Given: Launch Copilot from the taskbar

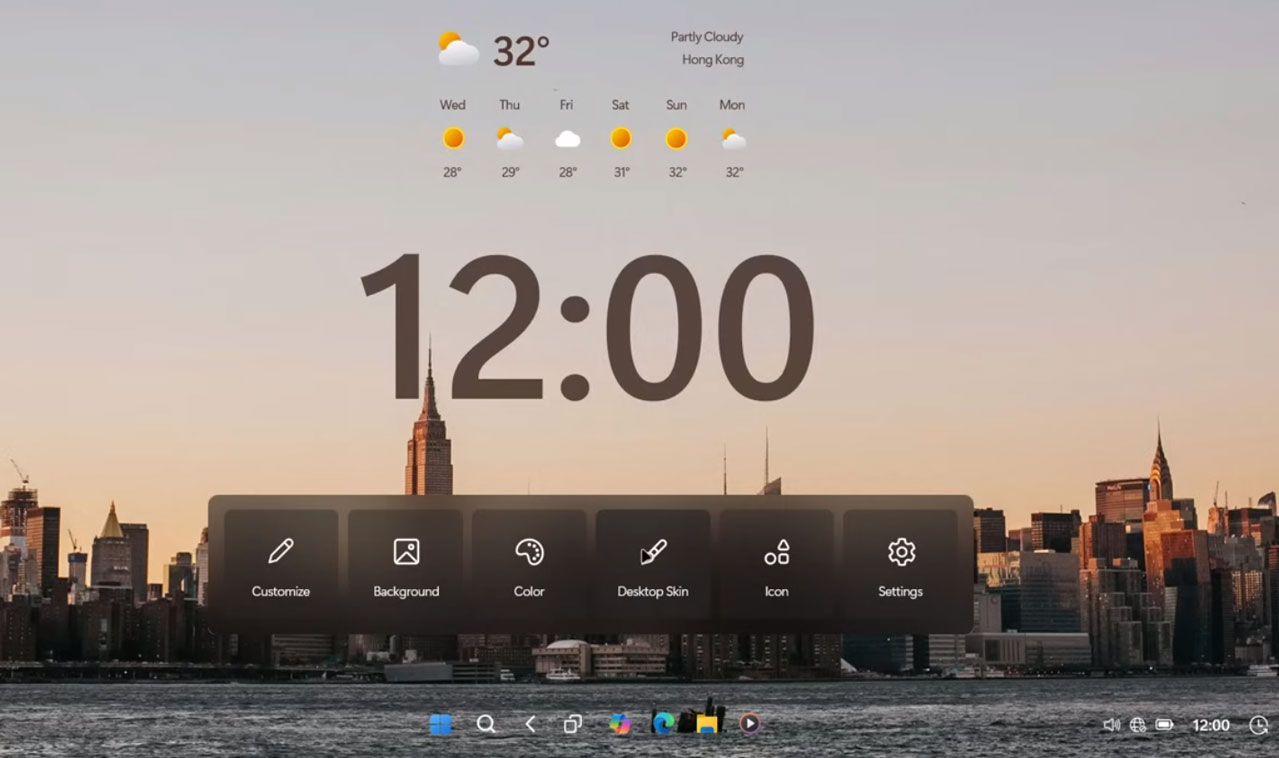Looking at the screenshot, I should click(620, 725).
